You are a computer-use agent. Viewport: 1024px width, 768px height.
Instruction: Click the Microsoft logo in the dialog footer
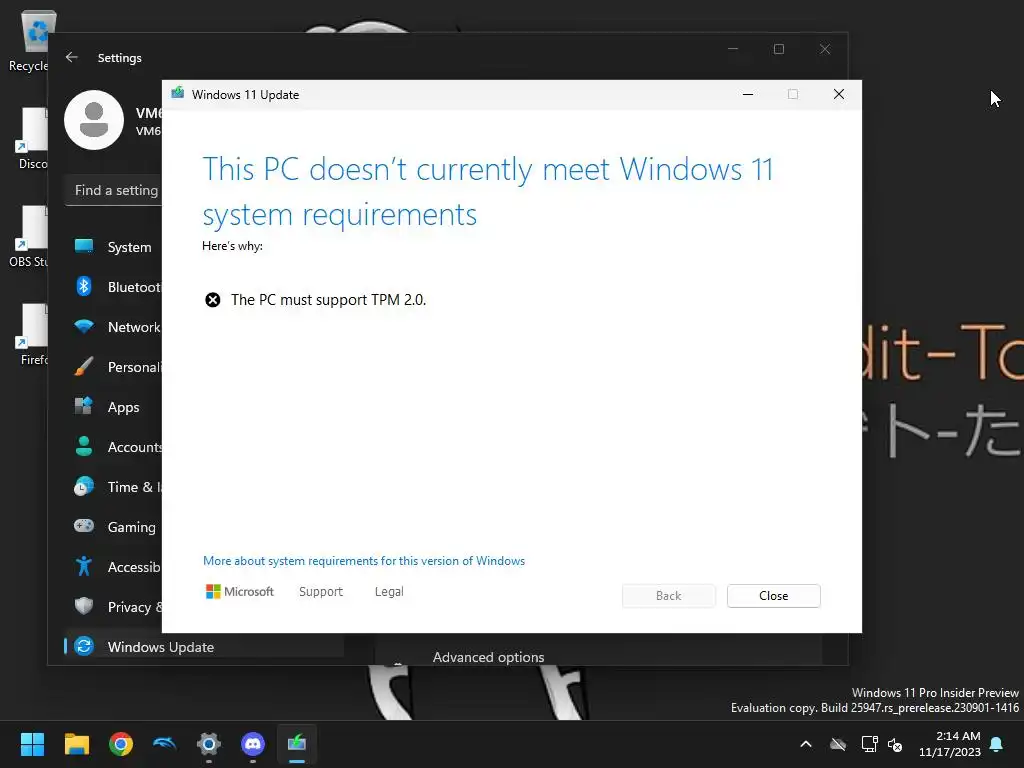[x=240, y=592]
